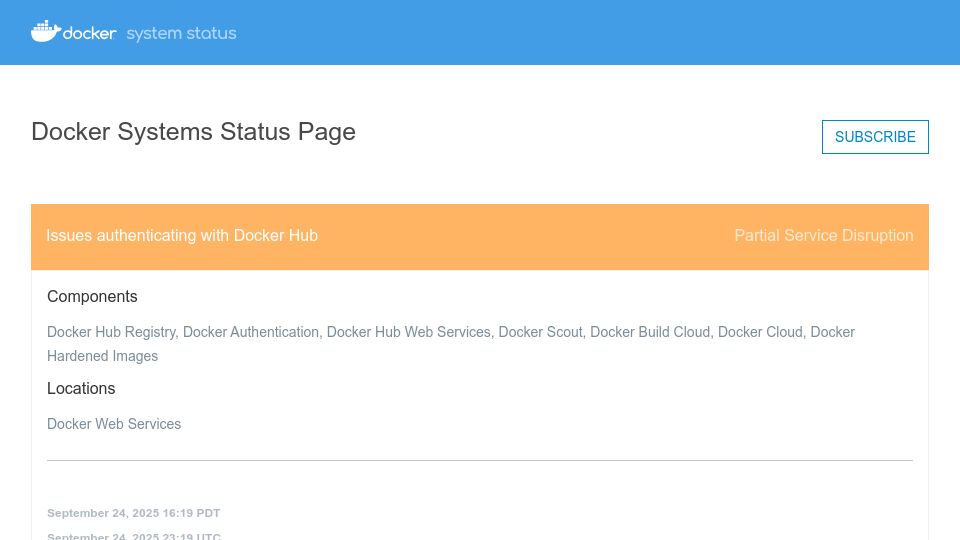960x540 pixels.
Task: Click the September 24, 2025 23:19 UTC timestamp
Action: point(133,536)
